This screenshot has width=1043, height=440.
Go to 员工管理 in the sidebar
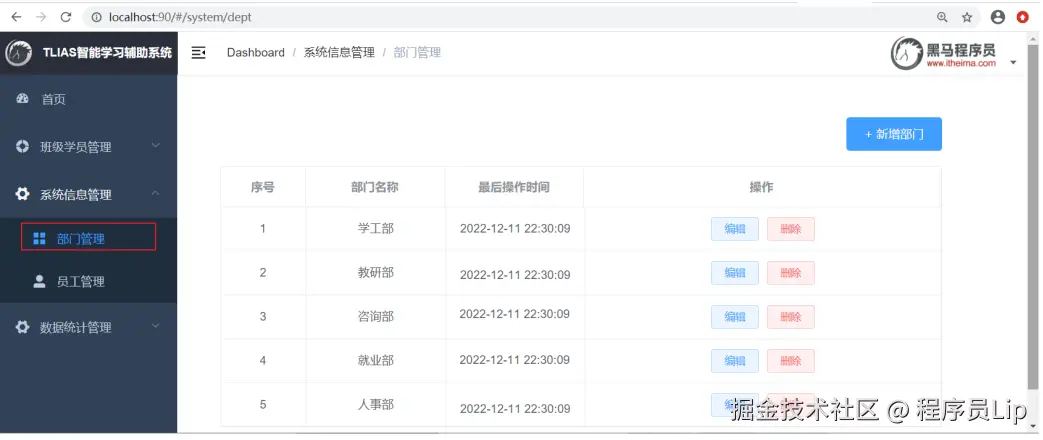point(88,282)
